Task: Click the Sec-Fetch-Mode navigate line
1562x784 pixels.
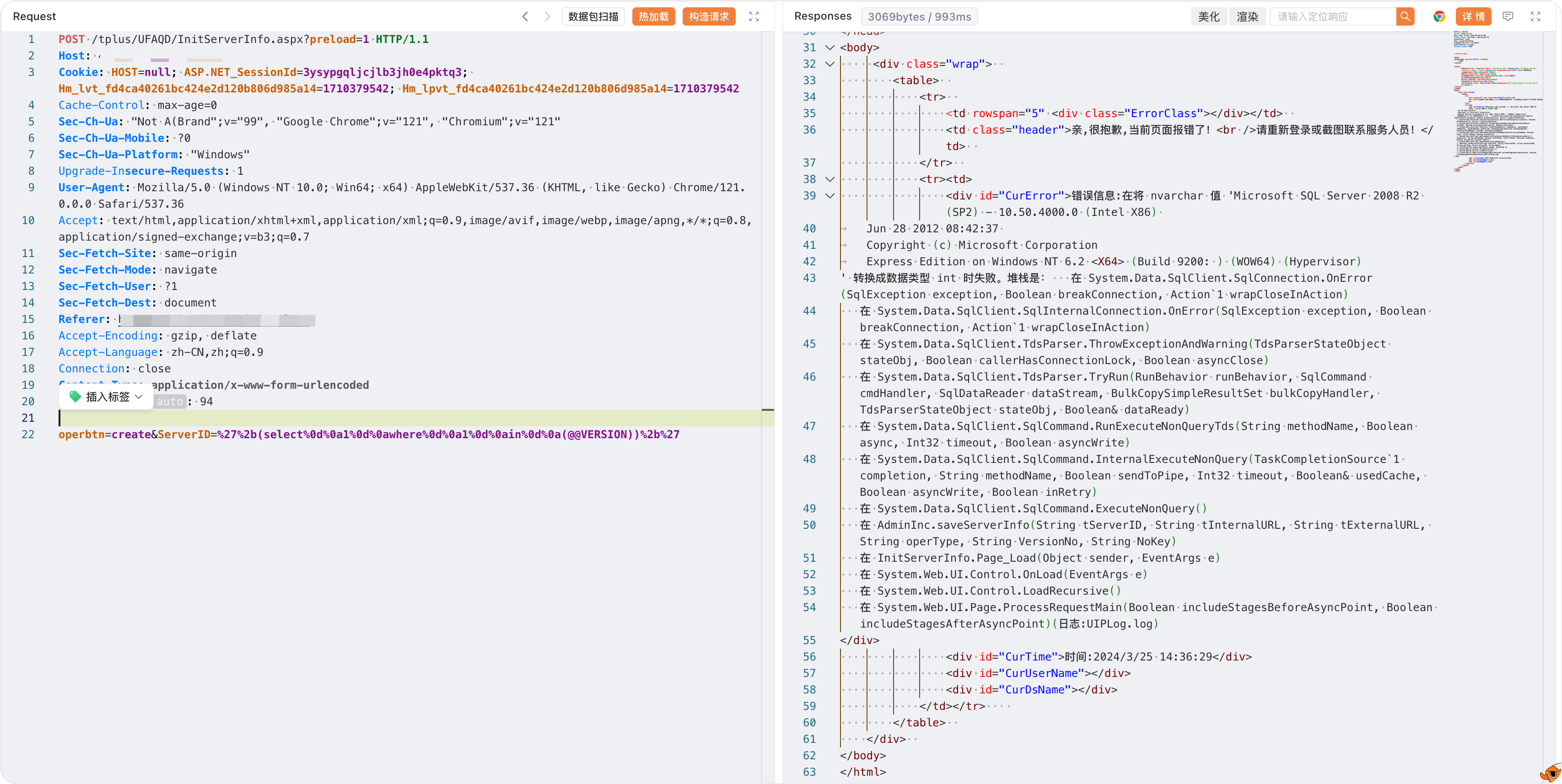Action: [138, 270]
